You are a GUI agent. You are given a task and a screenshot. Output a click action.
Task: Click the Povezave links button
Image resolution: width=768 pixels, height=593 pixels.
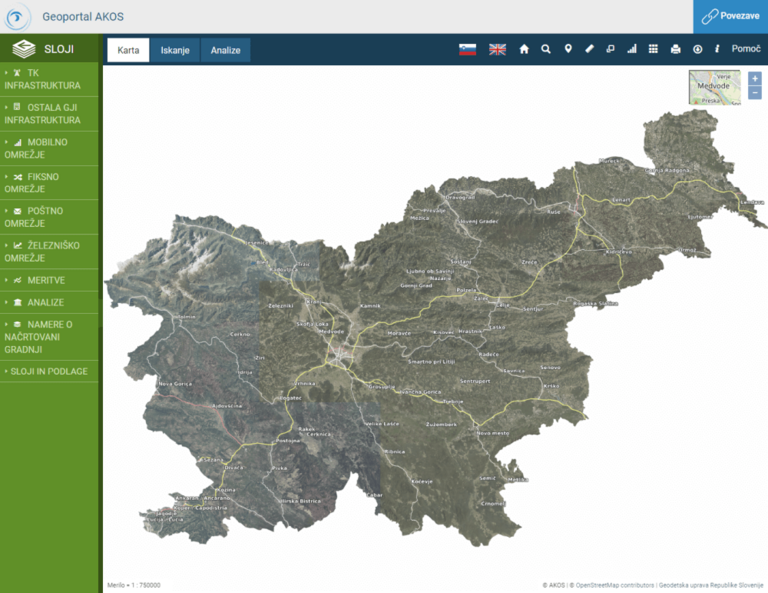click(x=730, y=16)
